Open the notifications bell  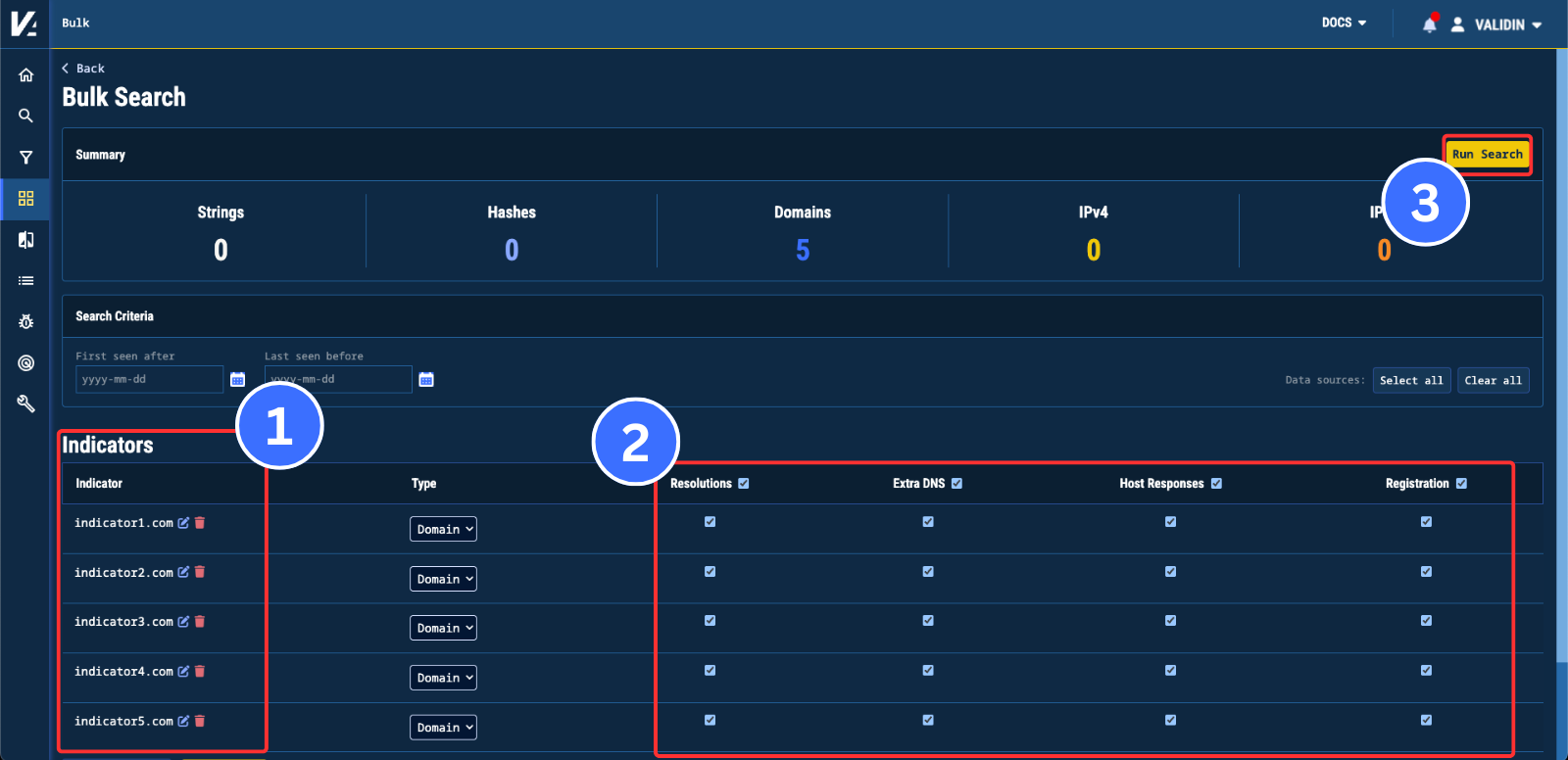pos(1430,24)
